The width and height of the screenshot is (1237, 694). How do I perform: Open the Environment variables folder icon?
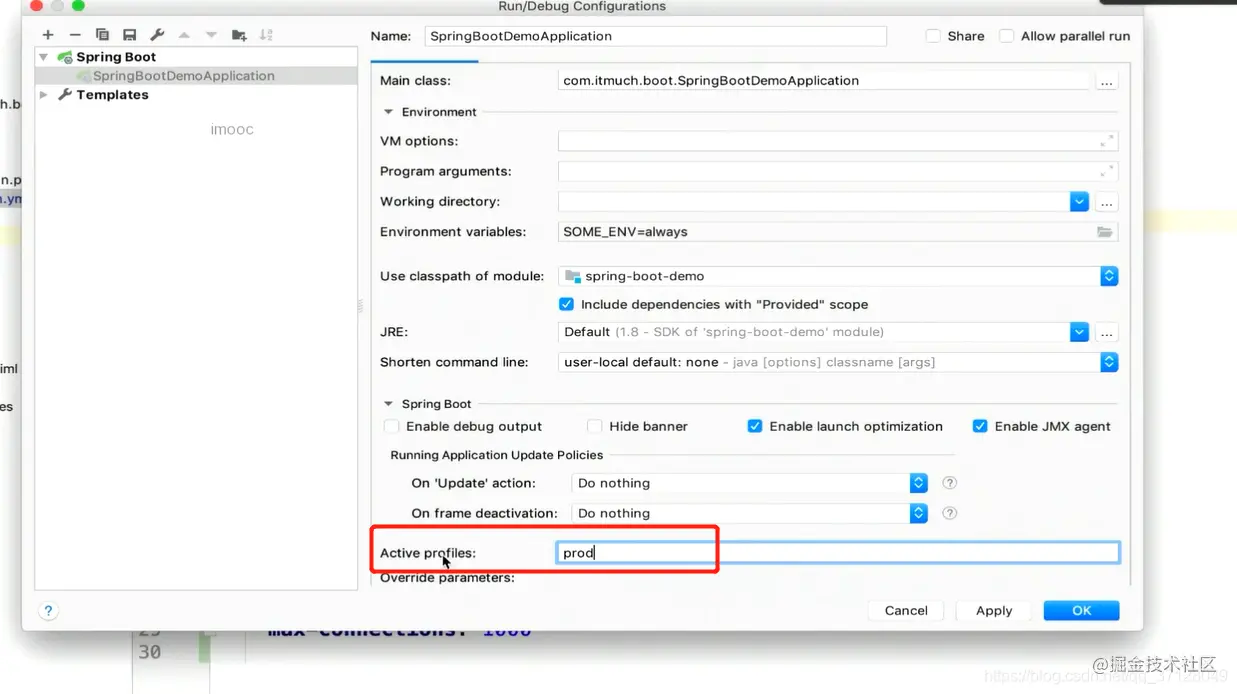pyautogui.click(x=1104, y=232)
